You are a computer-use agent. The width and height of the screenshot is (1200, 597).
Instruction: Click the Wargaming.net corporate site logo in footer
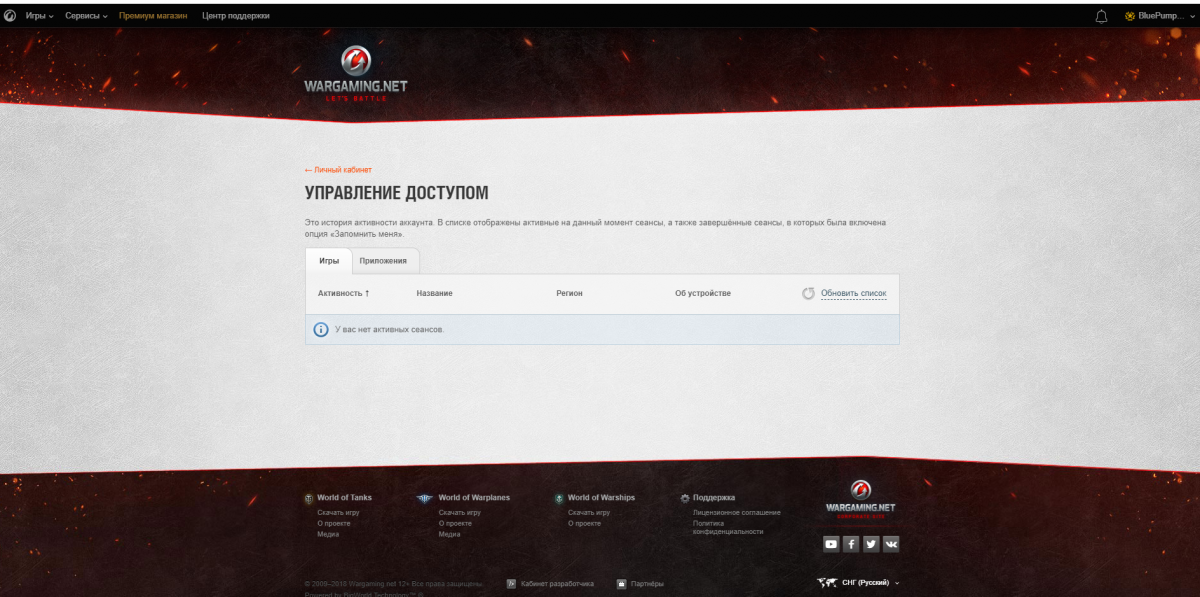tap(860, 501)
